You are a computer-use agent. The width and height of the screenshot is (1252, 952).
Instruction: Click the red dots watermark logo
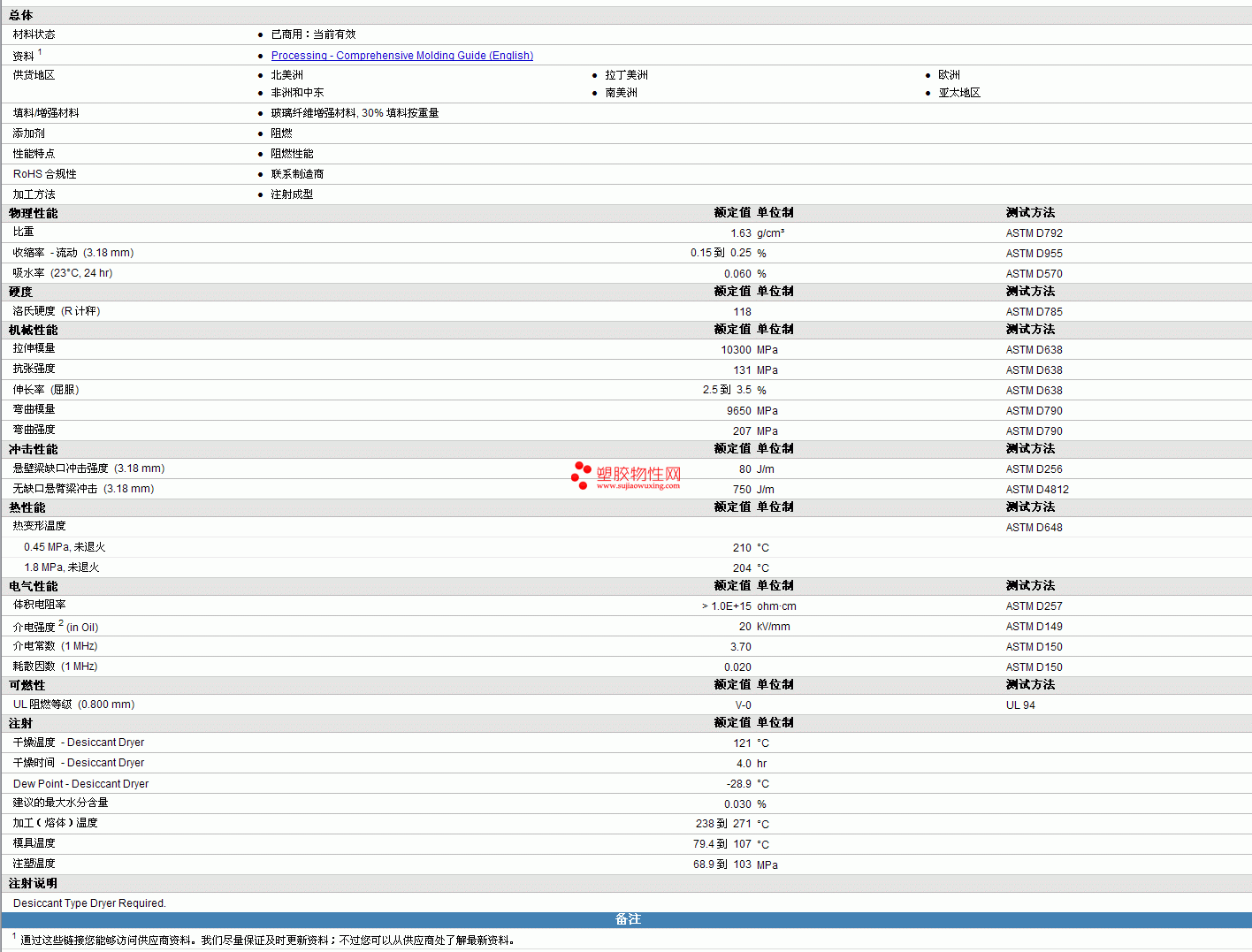pos(580,475)
